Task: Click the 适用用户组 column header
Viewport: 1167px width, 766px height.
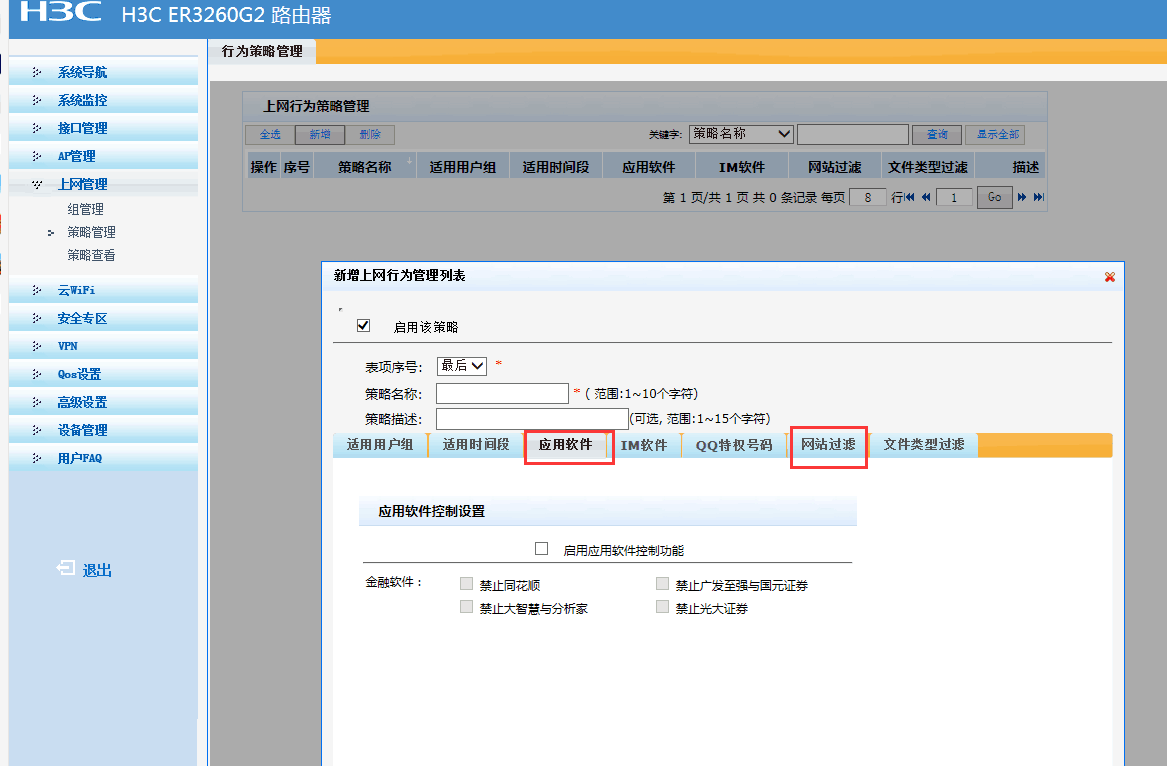Action: [x=463, y=167]
